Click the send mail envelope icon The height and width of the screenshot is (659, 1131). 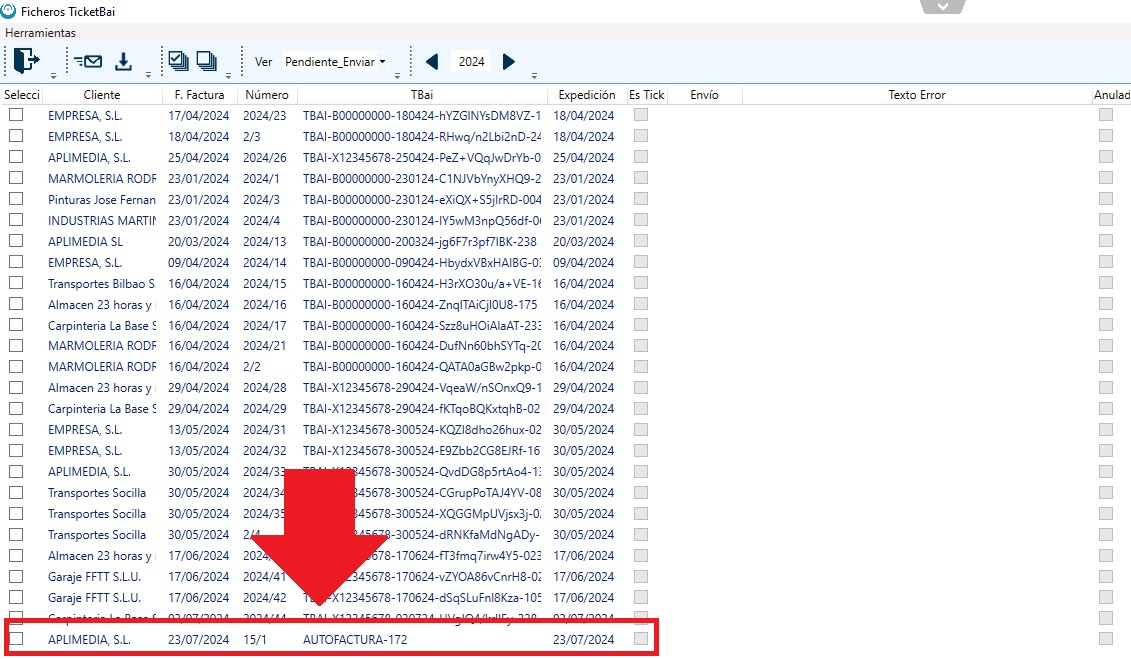pos(88,62)
